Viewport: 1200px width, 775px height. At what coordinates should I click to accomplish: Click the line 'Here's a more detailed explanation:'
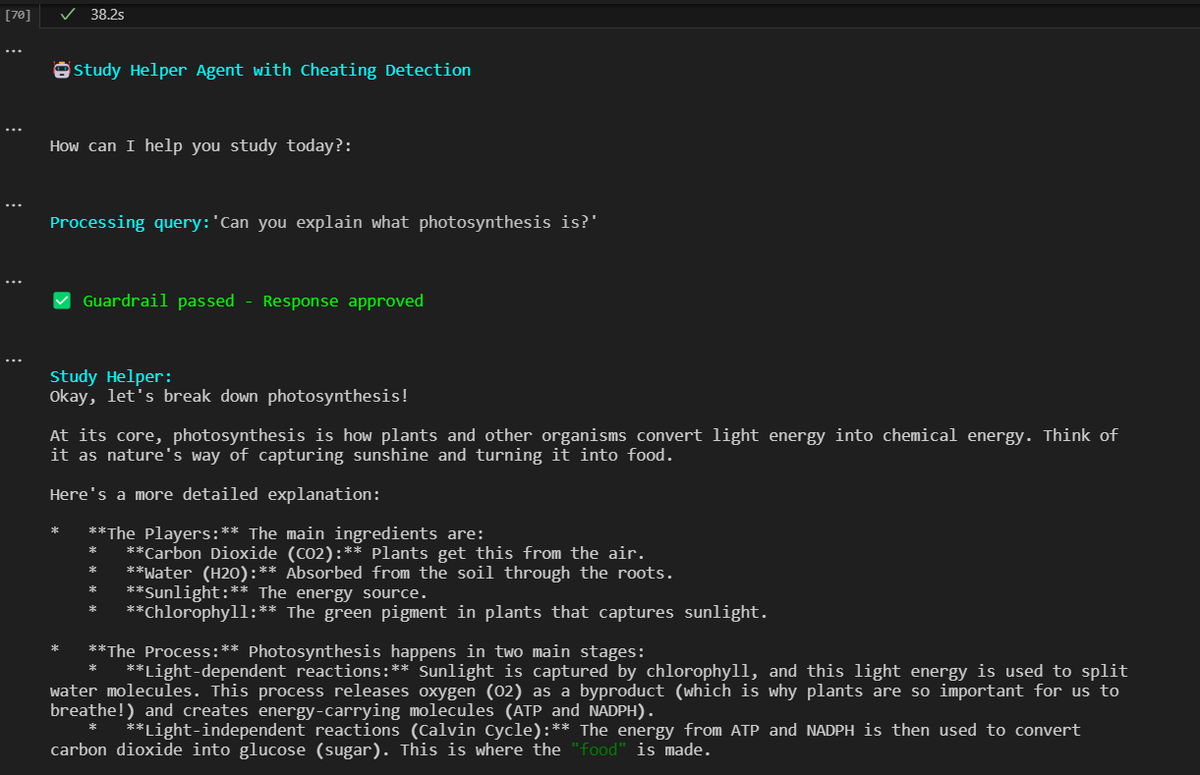[215, 494]
